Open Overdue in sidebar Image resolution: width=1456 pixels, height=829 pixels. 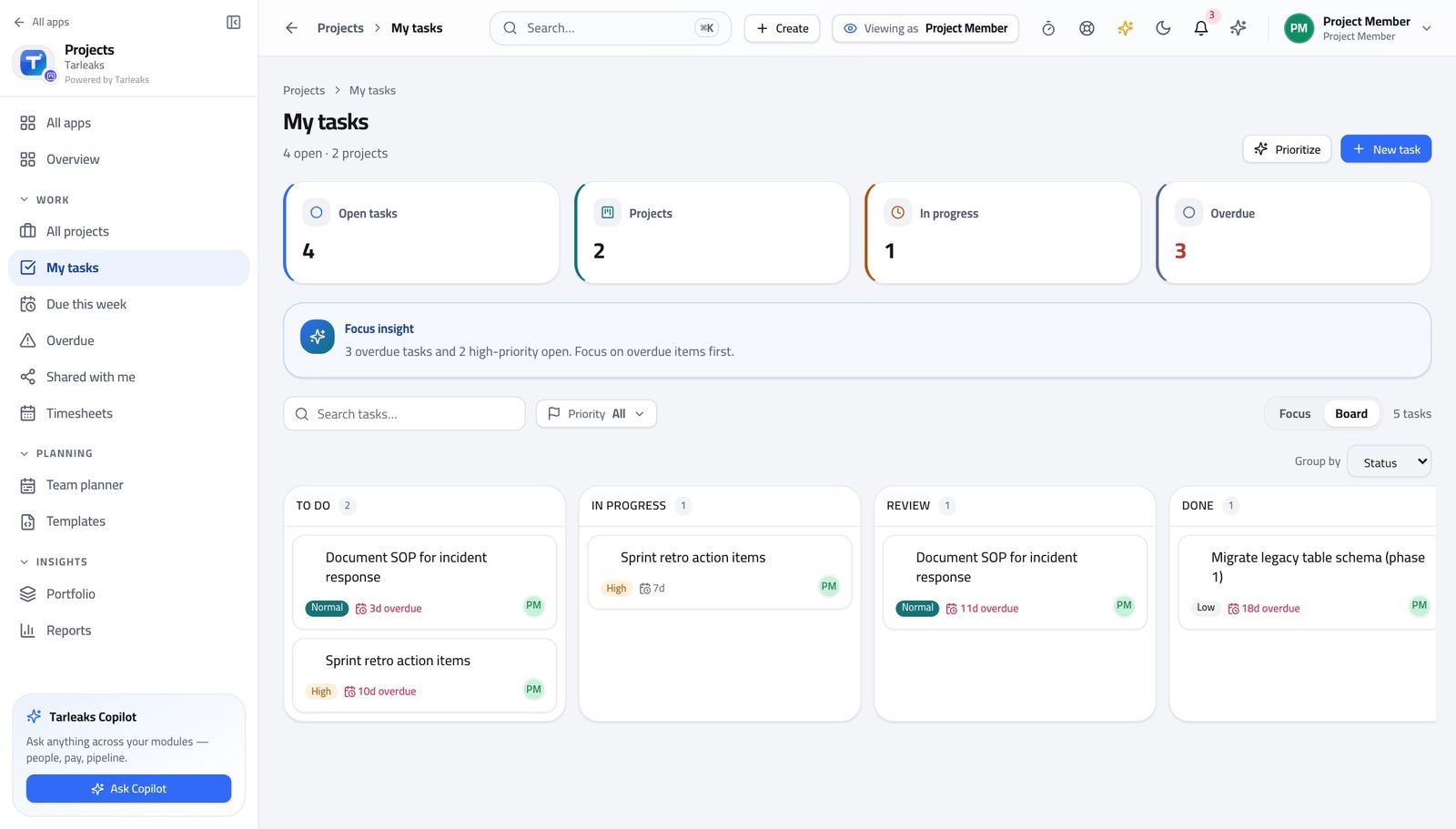(x=128, y=340)
